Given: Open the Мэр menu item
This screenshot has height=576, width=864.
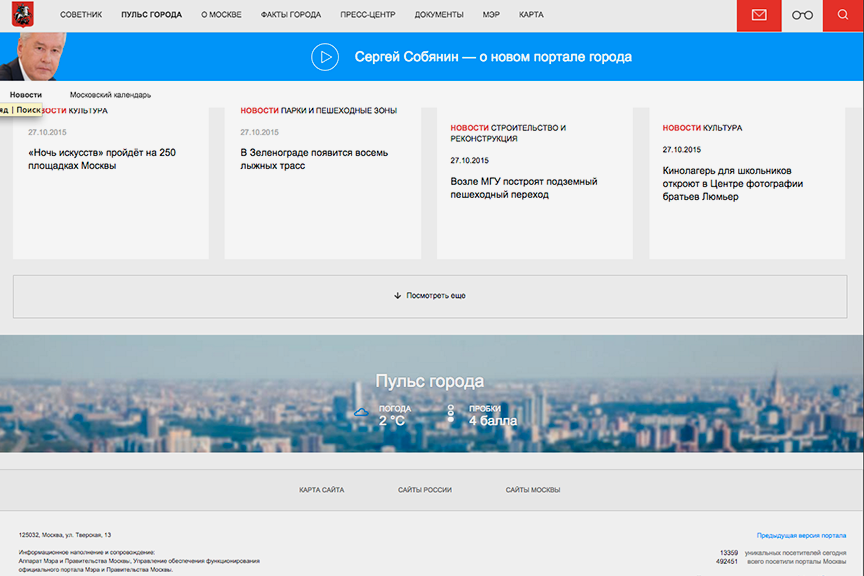Looking at the screenshot, I should 491,15.
